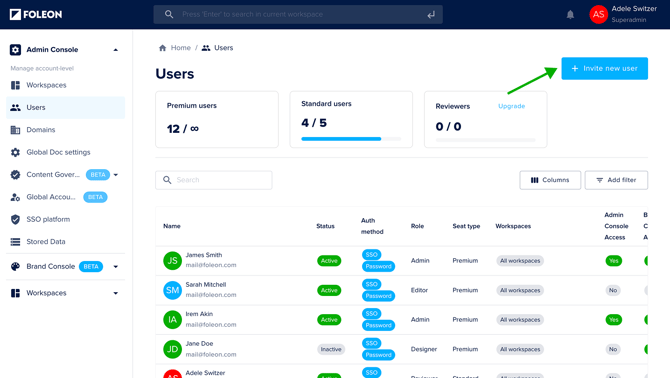The width and height of the screenshot is (670, 378).
Task: Click the Global Account person icon
Action: pyautogui.click(x=15, y=197)
